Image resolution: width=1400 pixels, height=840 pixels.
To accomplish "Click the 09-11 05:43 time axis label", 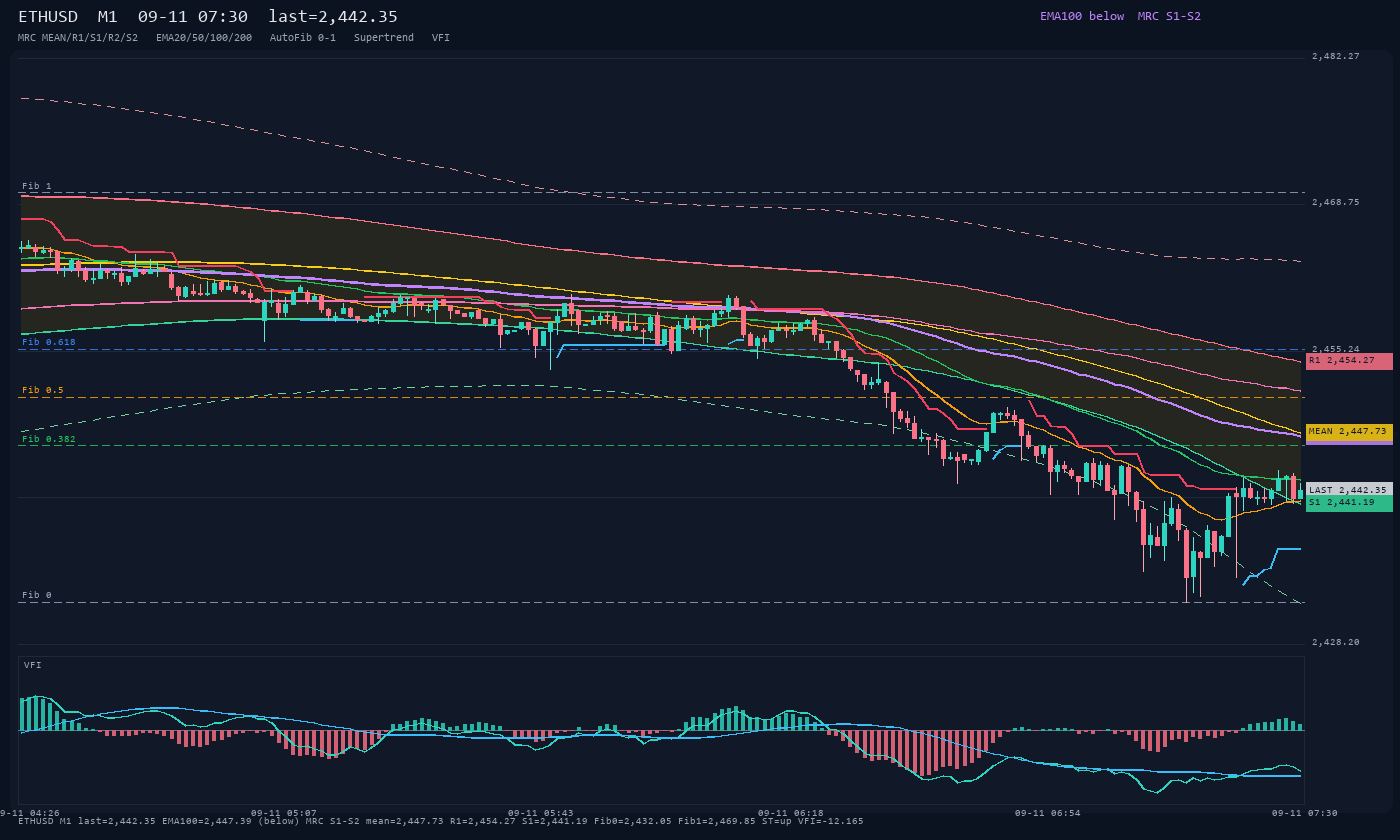I will pyautogui.click(x=541, y=813).
